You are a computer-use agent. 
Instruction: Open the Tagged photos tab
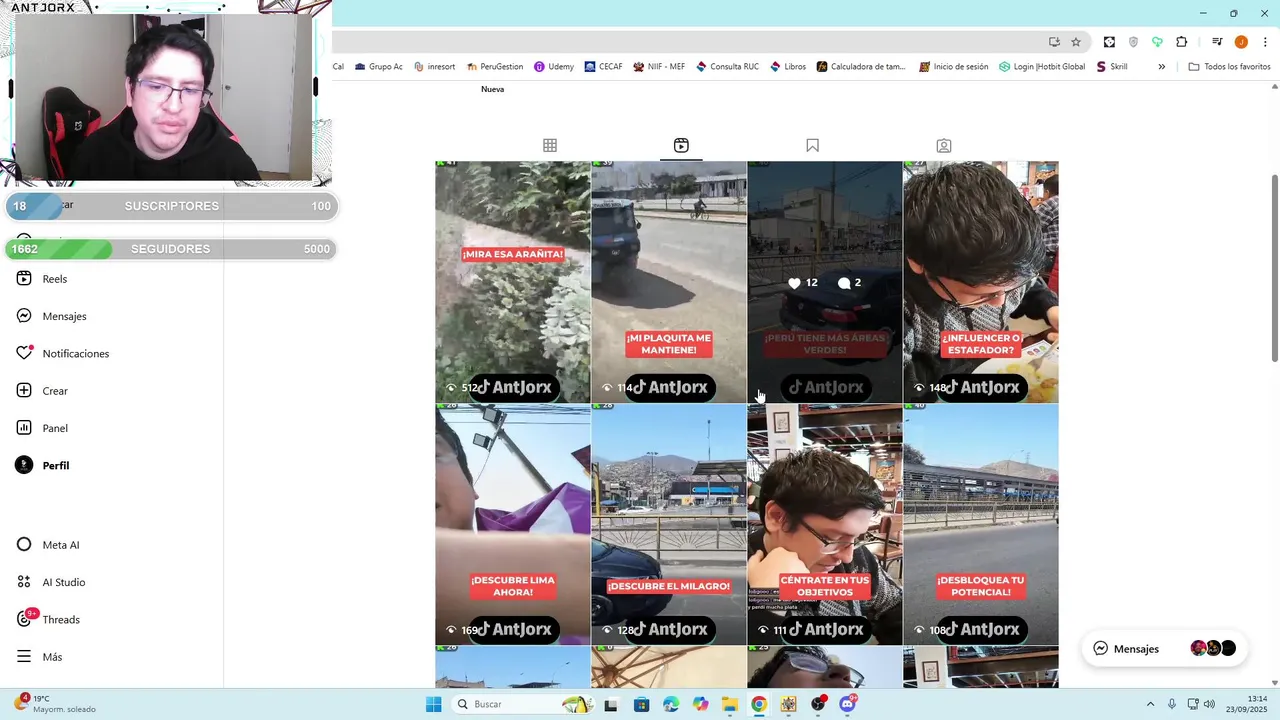coord(943,146)
